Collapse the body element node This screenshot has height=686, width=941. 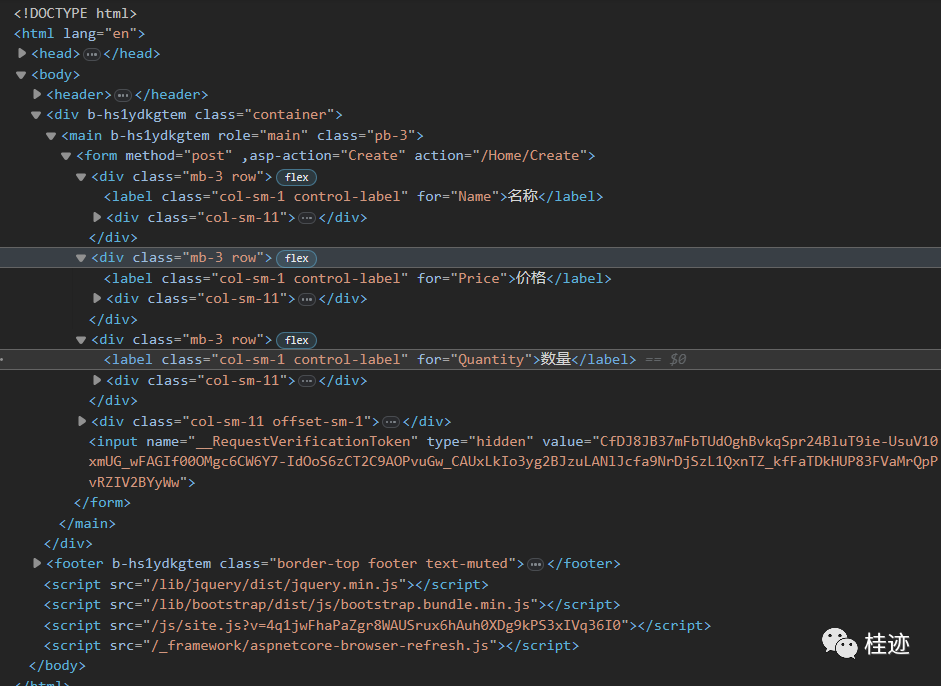(21, 75)
